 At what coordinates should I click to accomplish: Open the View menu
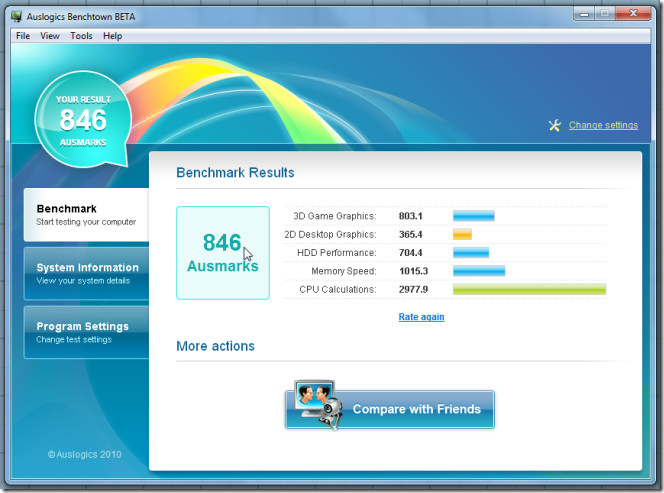pos(50,36)
